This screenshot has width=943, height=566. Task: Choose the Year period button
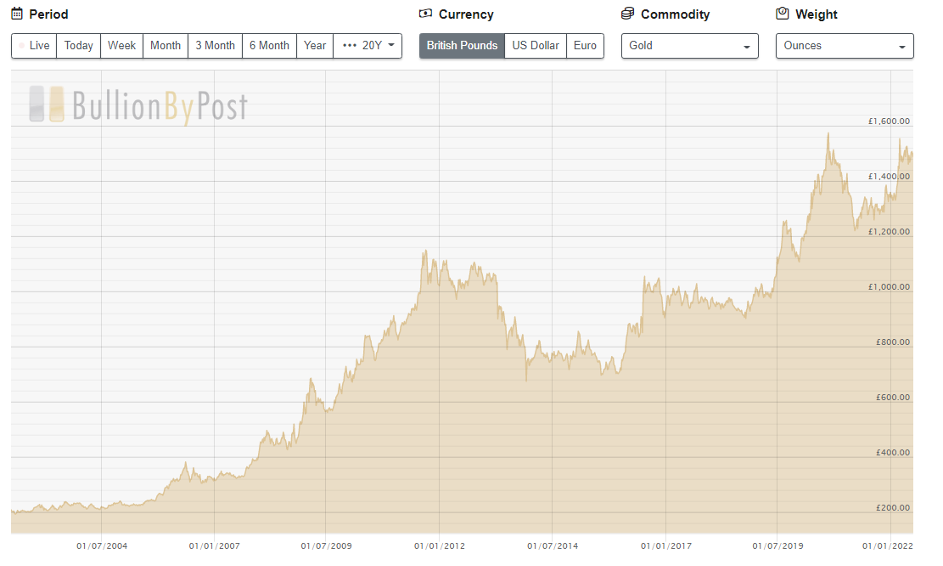[315, 46]
